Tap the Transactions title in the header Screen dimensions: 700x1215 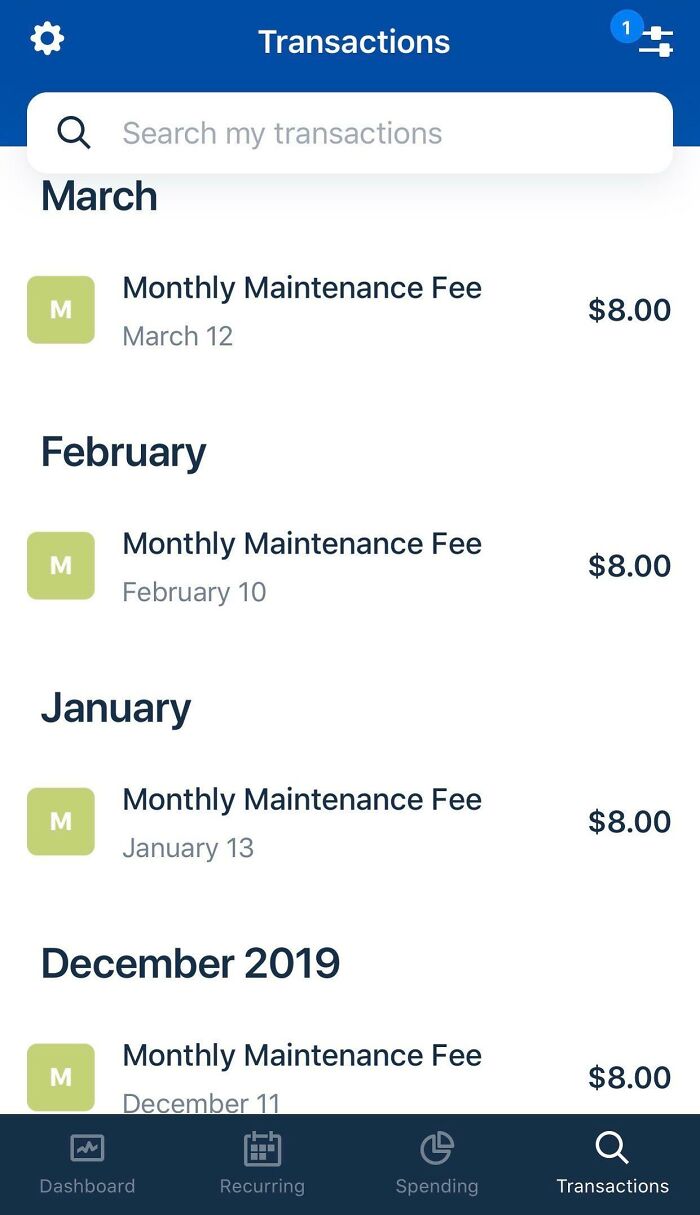(x=353, y=42)
